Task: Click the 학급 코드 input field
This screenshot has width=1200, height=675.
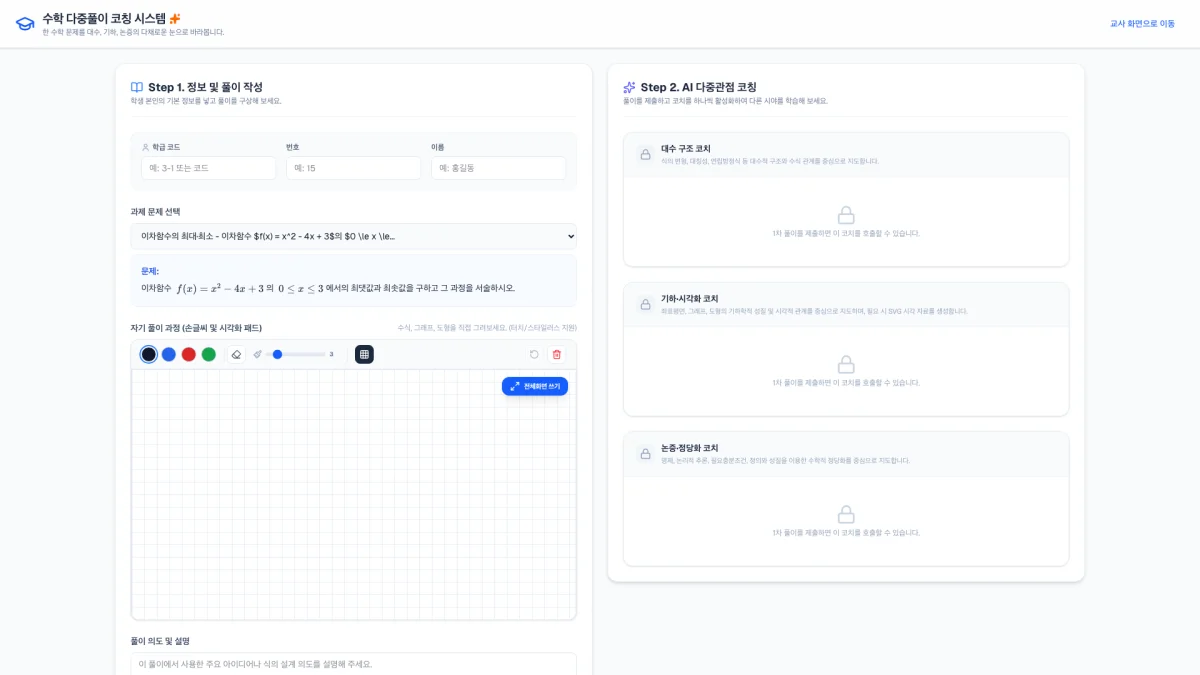Action: pos(208,168)
